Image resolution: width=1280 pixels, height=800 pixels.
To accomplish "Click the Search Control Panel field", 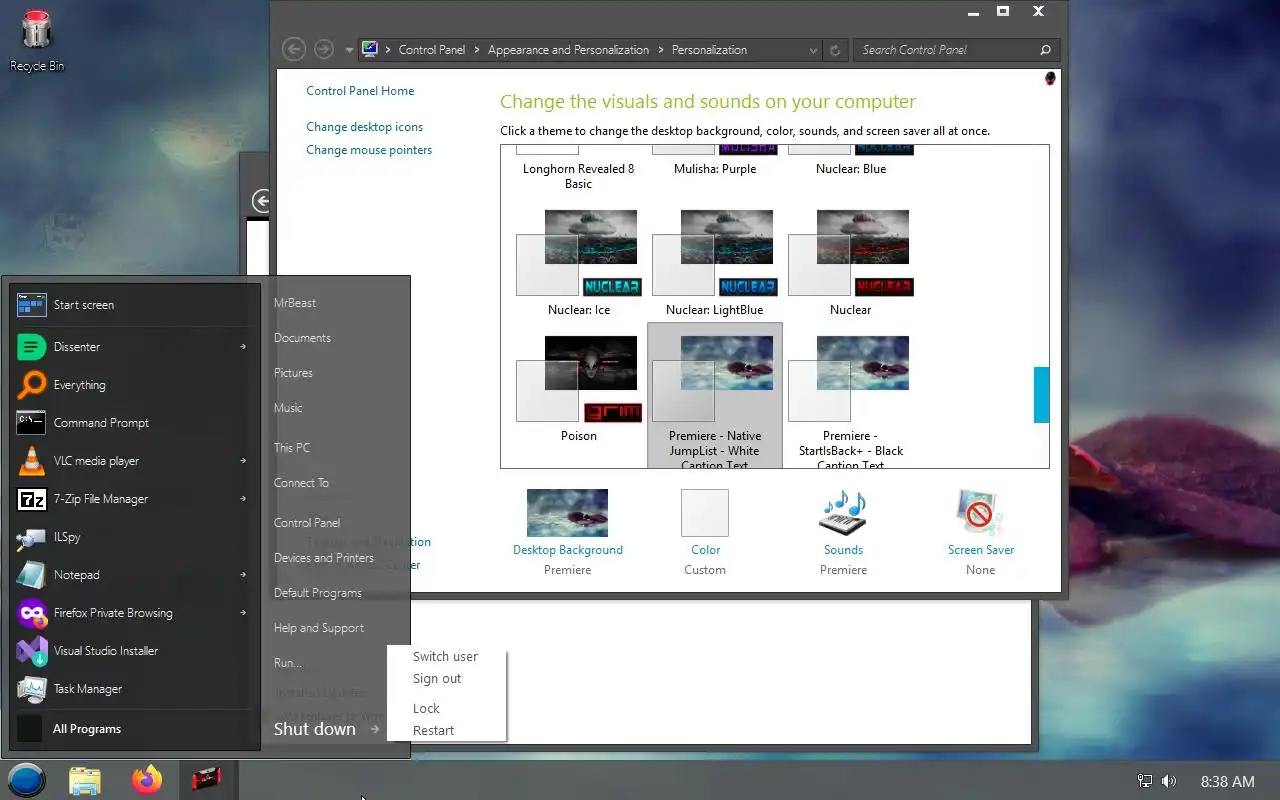I will [946, 50].
